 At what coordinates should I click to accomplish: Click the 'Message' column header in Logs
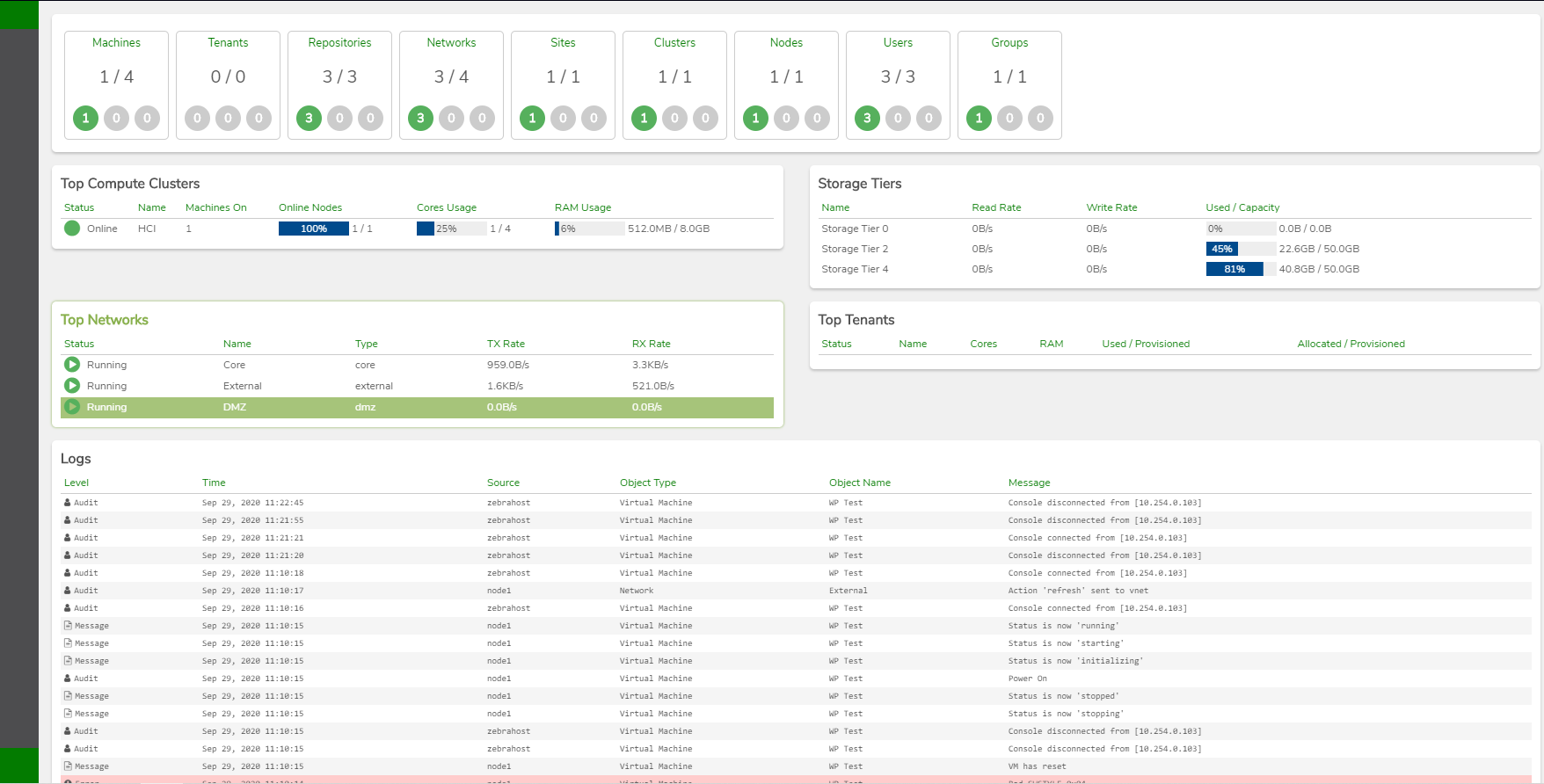1029,483
